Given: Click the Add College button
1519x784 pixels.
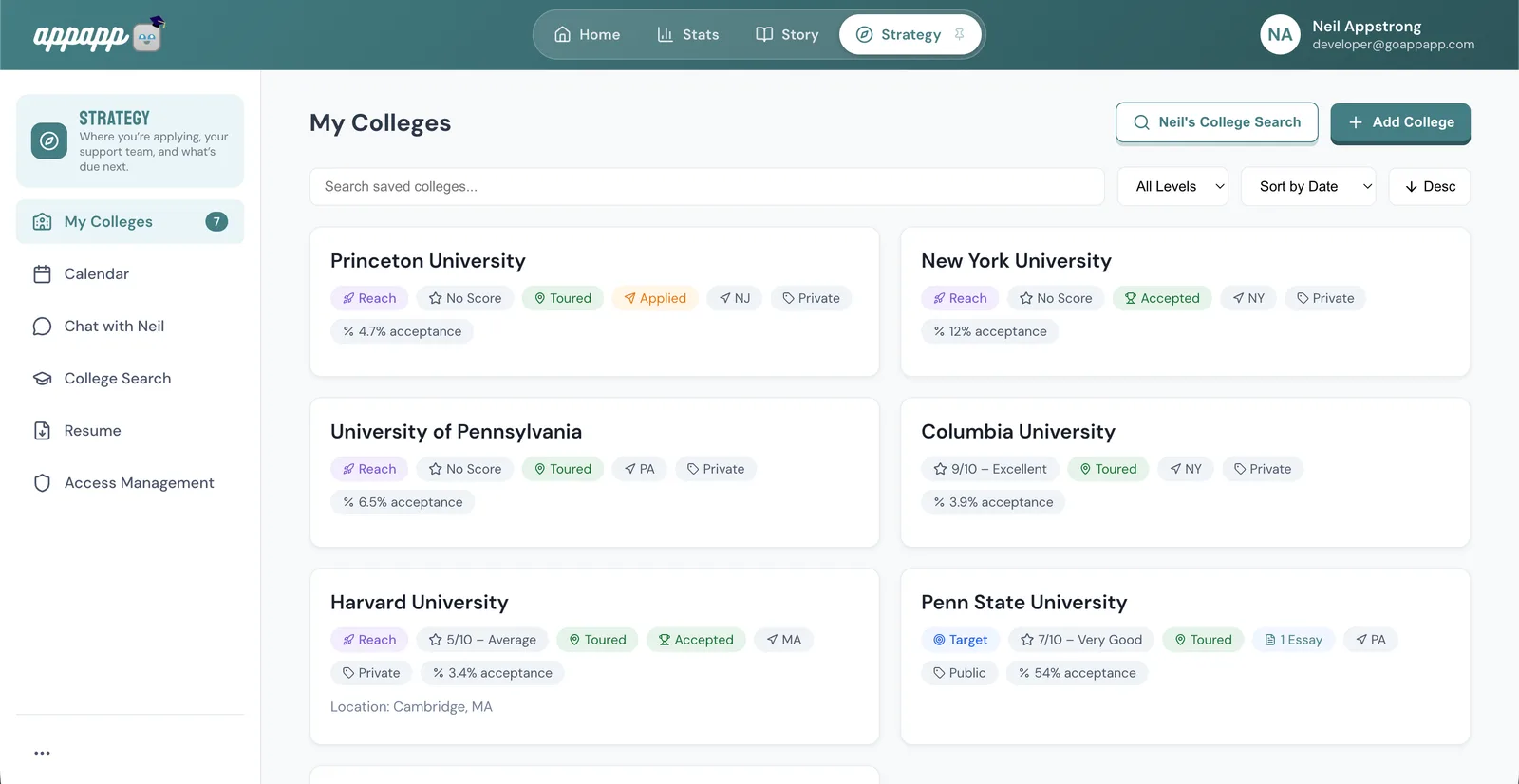Looking at the screenshot, I should pyautogui.click(x=1400, y=122).
